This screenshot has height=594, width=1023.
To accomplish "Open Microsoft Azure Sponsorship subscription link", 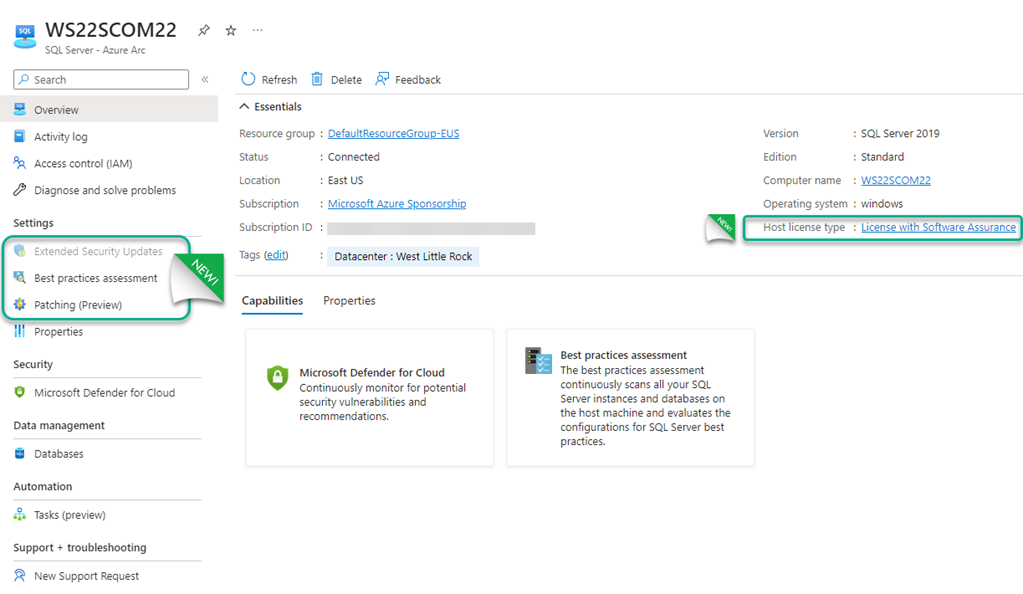I will (x=396, y=204).
